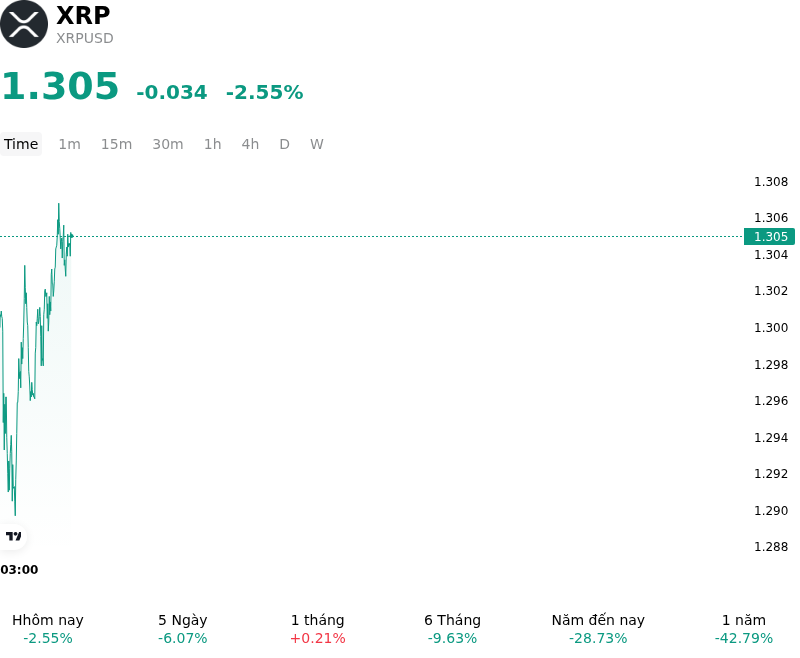Select the Time interval tab
The width and height of the screenshot is (800, 658).
(21, 144)
